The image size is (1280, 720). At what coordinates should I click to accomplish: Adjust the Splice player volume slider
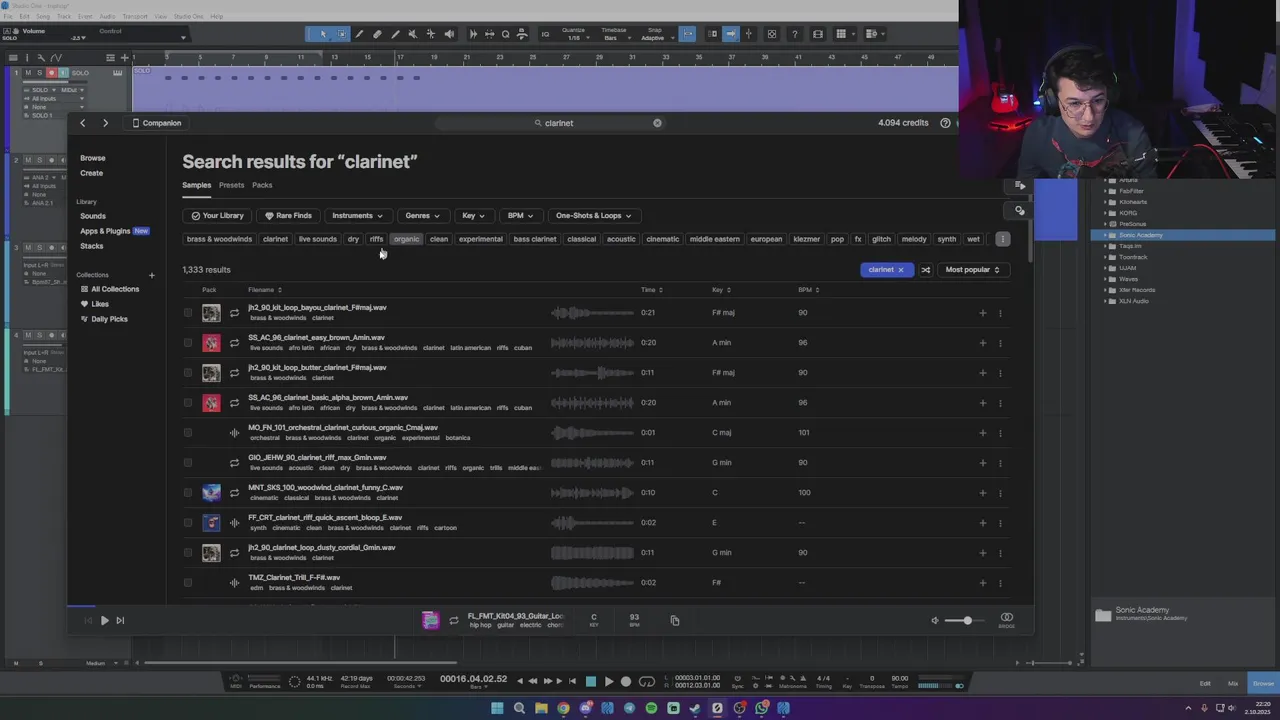[966, 621]
